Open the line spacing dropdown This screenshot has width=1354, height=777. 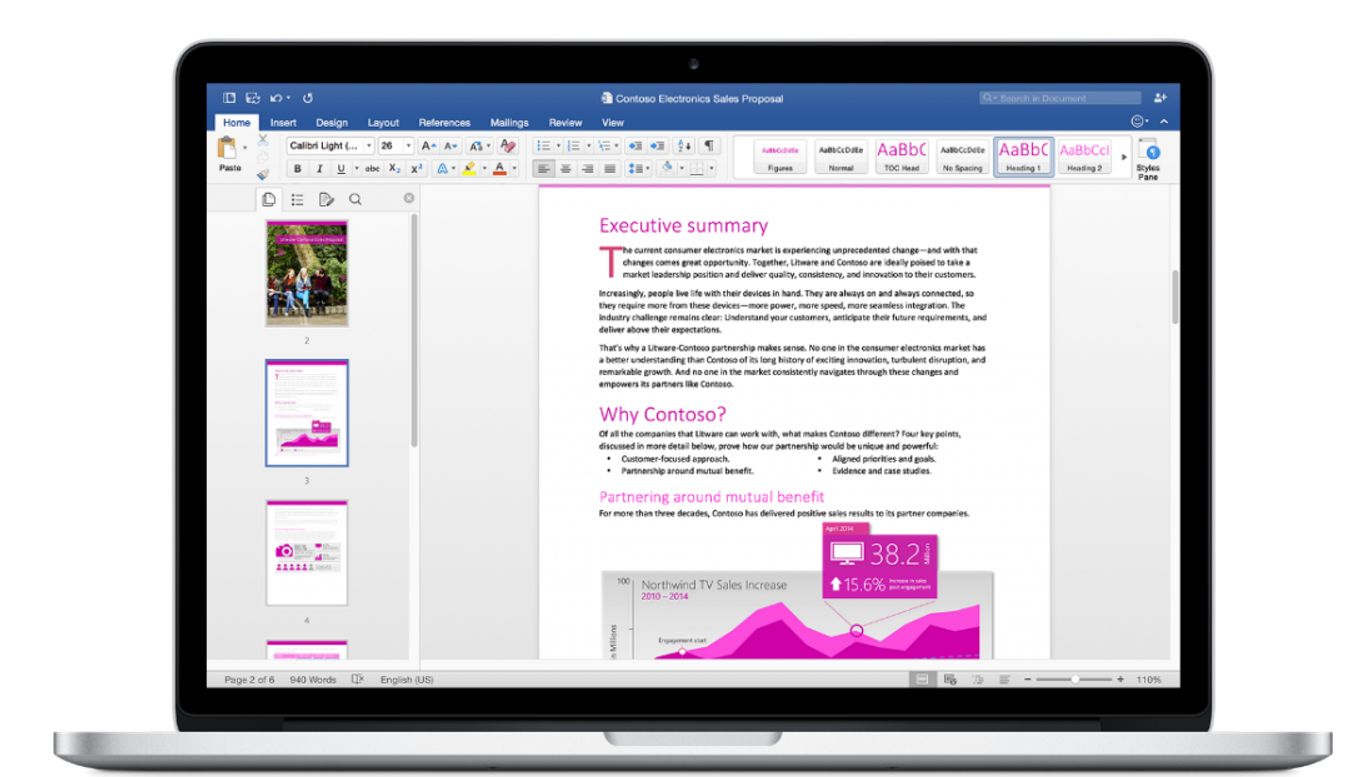point(639,169)
